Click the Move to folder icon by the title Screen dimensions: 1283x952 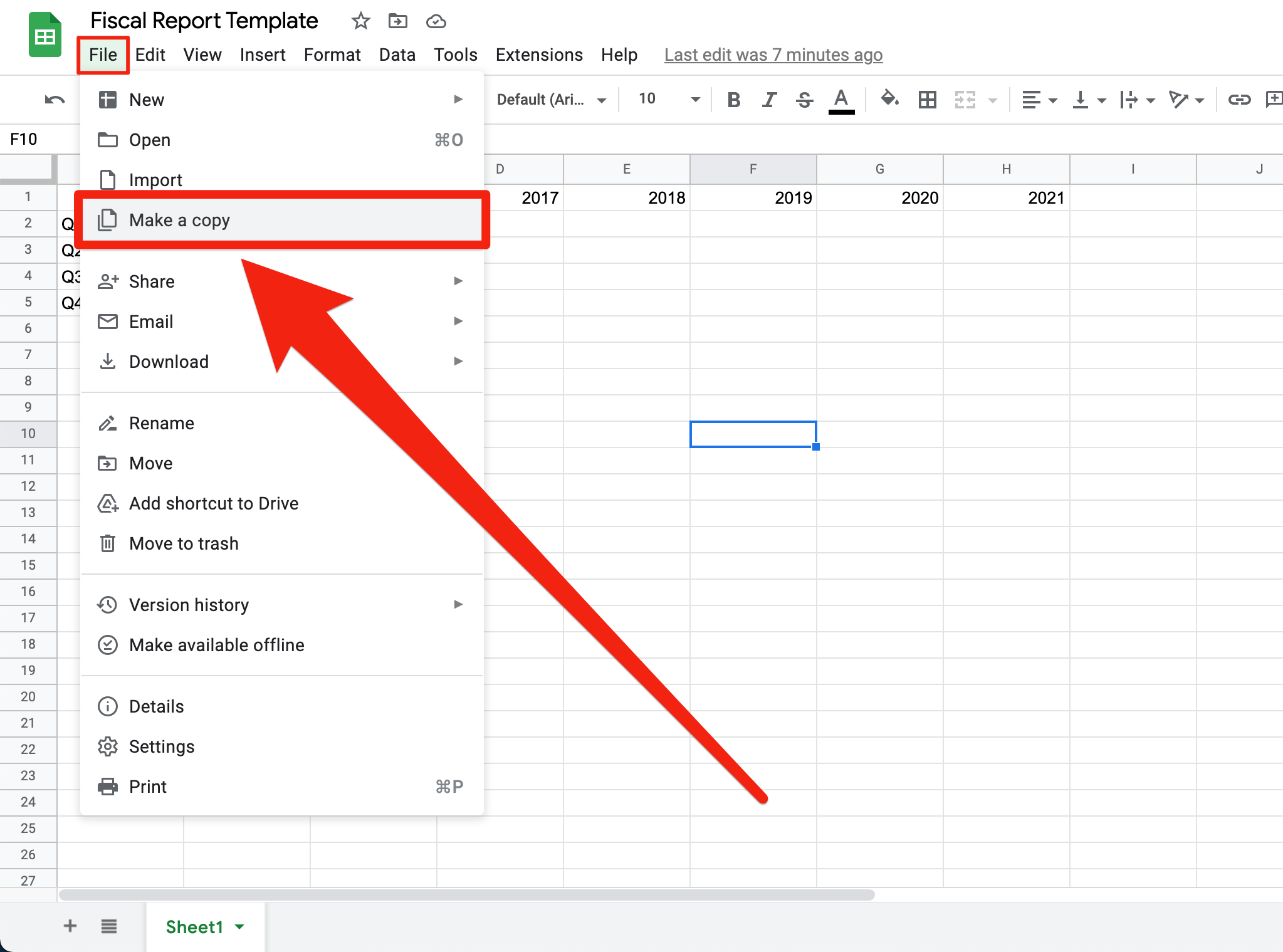tap(397, 21)
